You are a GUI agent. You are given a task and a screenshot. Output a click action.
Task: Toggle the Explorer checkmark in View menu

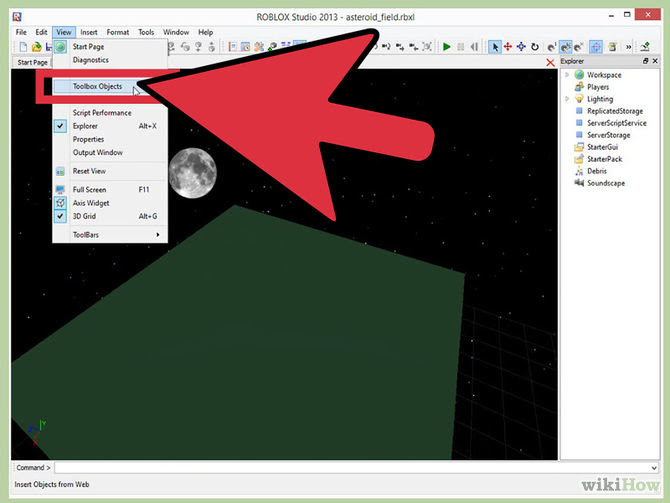(x=110, y=126)
